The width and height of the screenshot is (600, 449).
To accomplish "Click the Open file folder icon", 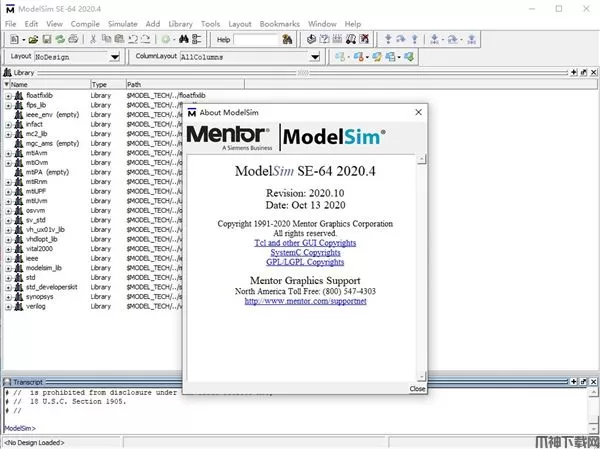I will point(34,39).
